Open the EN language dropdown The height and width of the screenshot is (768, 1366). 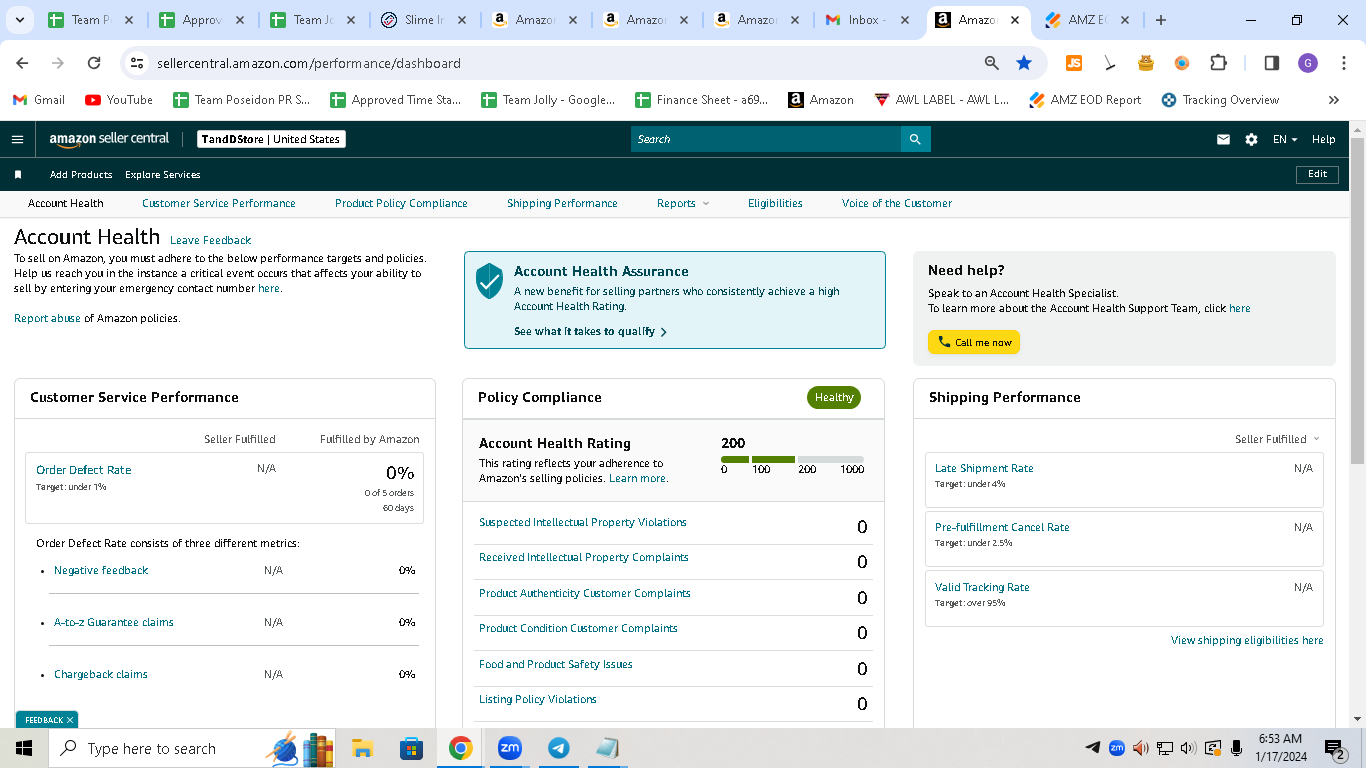[1285, 139]
